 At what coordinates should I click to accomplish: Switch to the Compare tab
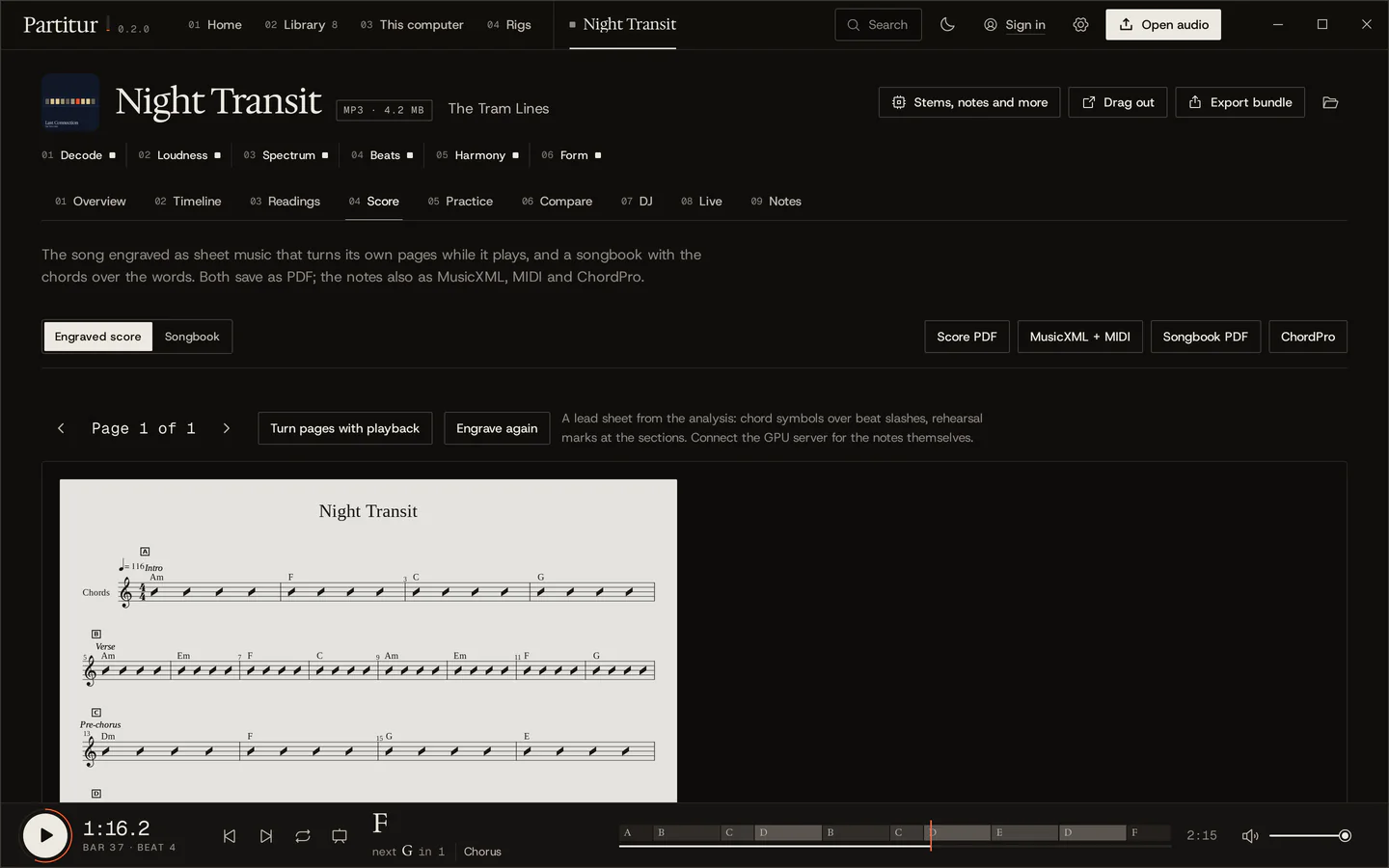tap(557, 202)
